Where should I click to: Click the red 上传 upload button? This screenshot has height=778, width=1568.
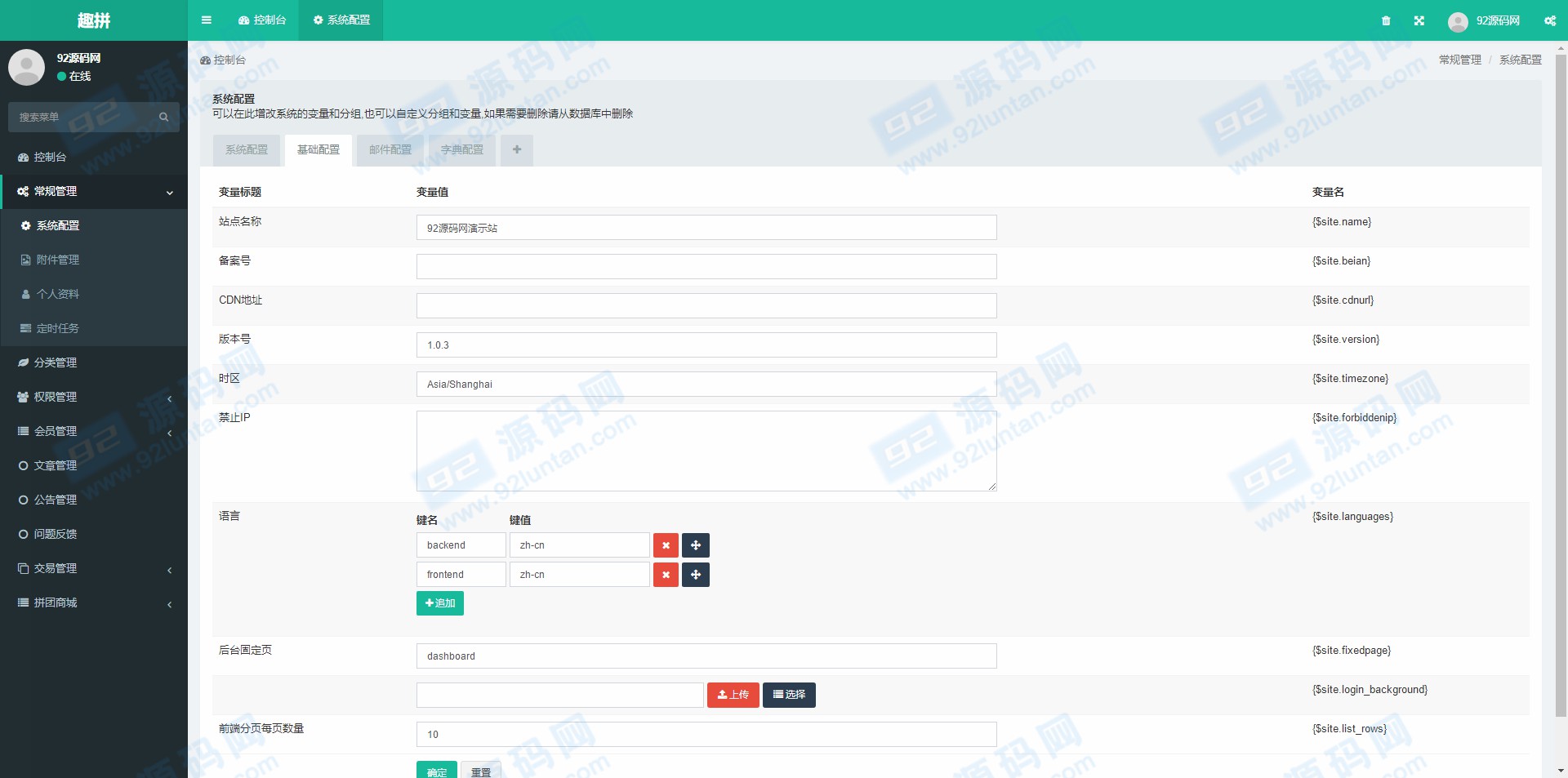point(733,695)
